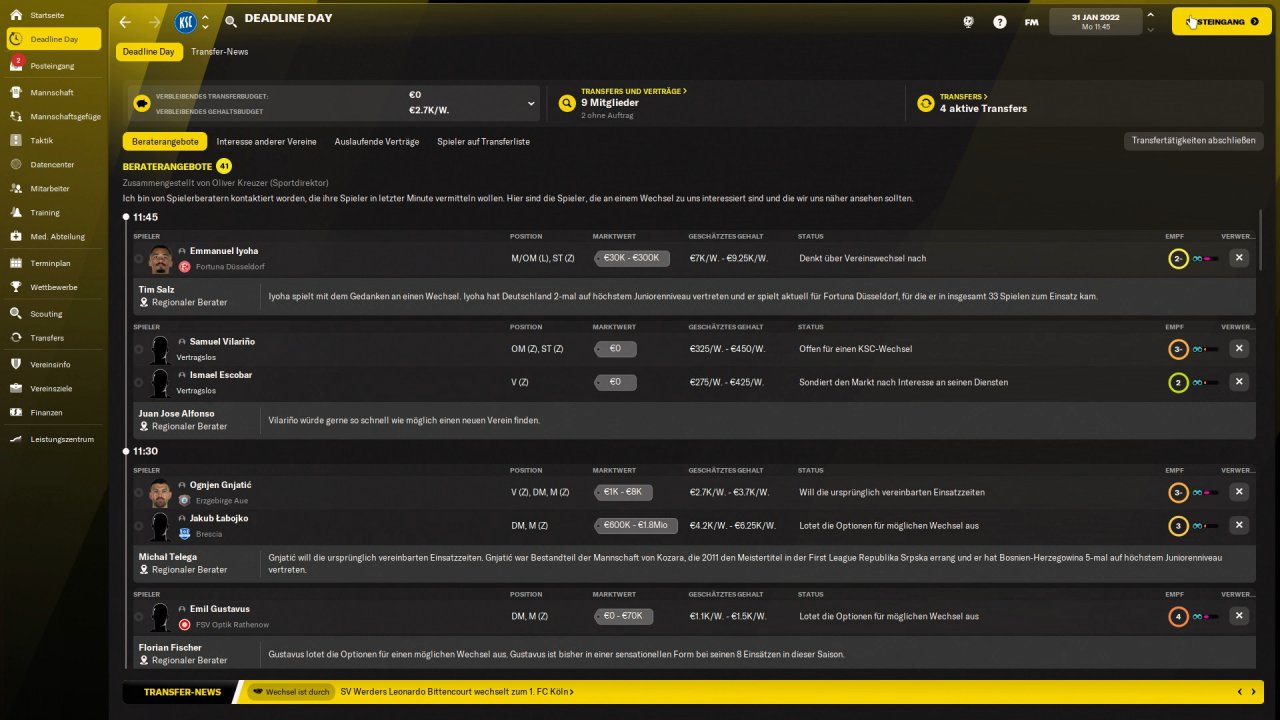Click the FM menu logo

pos(1031,22)
